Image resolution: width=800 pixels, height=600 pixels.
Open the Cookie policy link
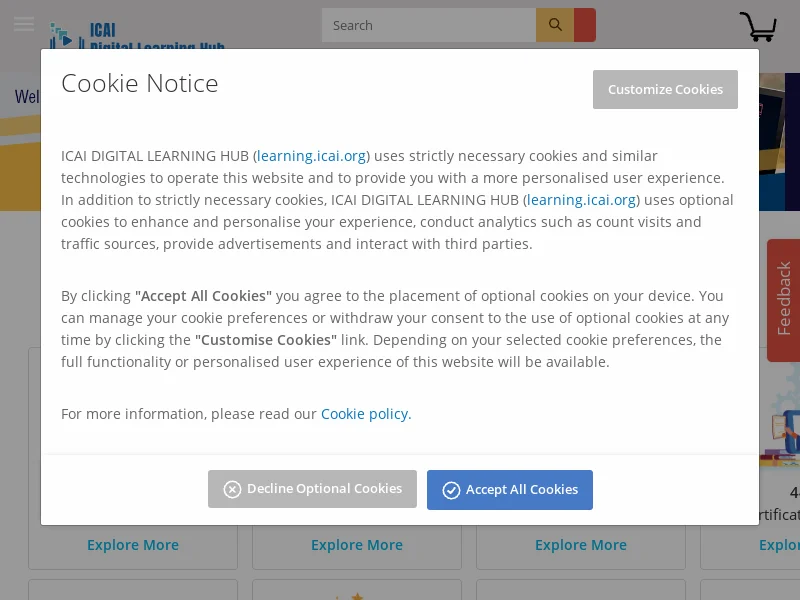click(366, 414)
